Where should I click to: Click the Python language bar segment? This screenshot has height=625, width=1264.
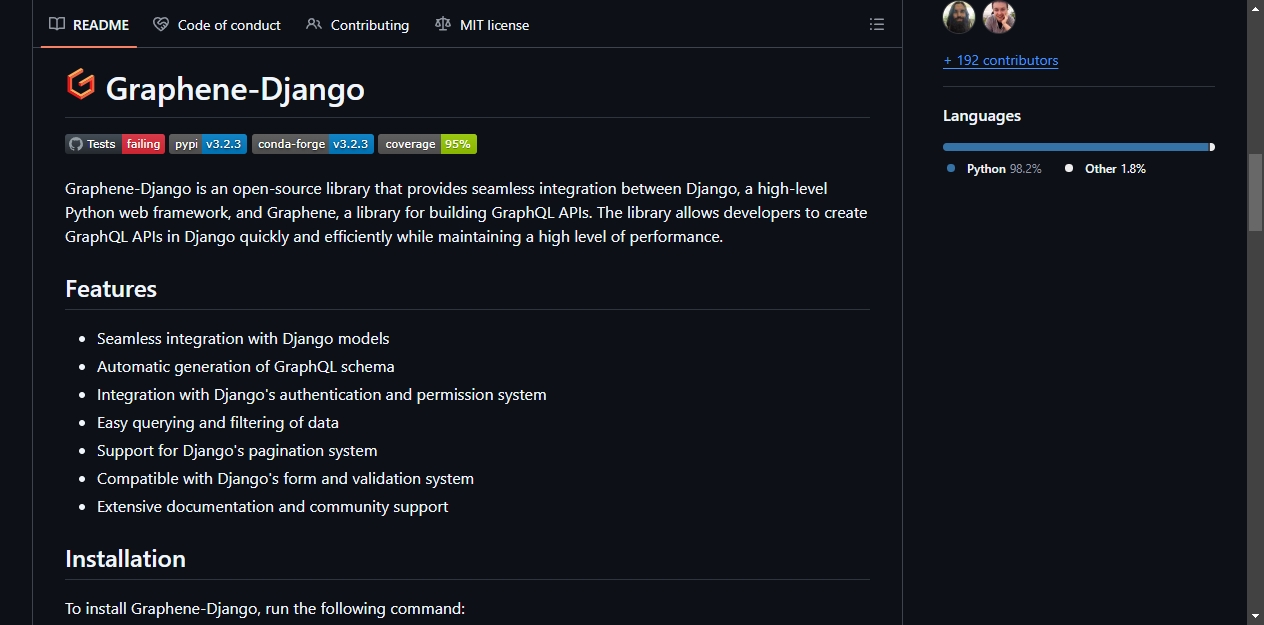1076,147
